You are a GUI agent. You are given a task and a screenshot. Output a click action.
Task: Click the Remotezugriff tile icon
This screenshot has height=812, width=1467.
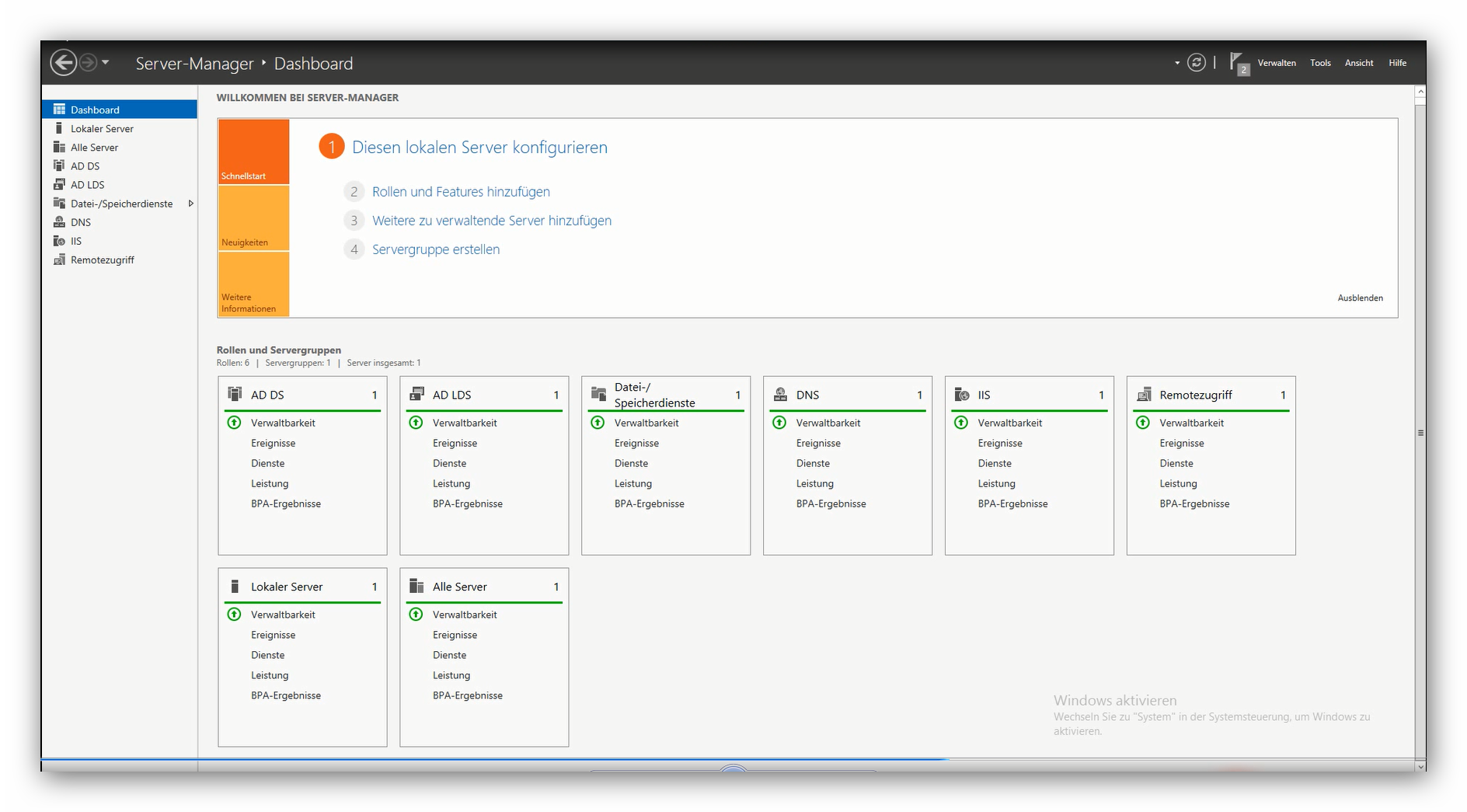[x=1143, y=395]
